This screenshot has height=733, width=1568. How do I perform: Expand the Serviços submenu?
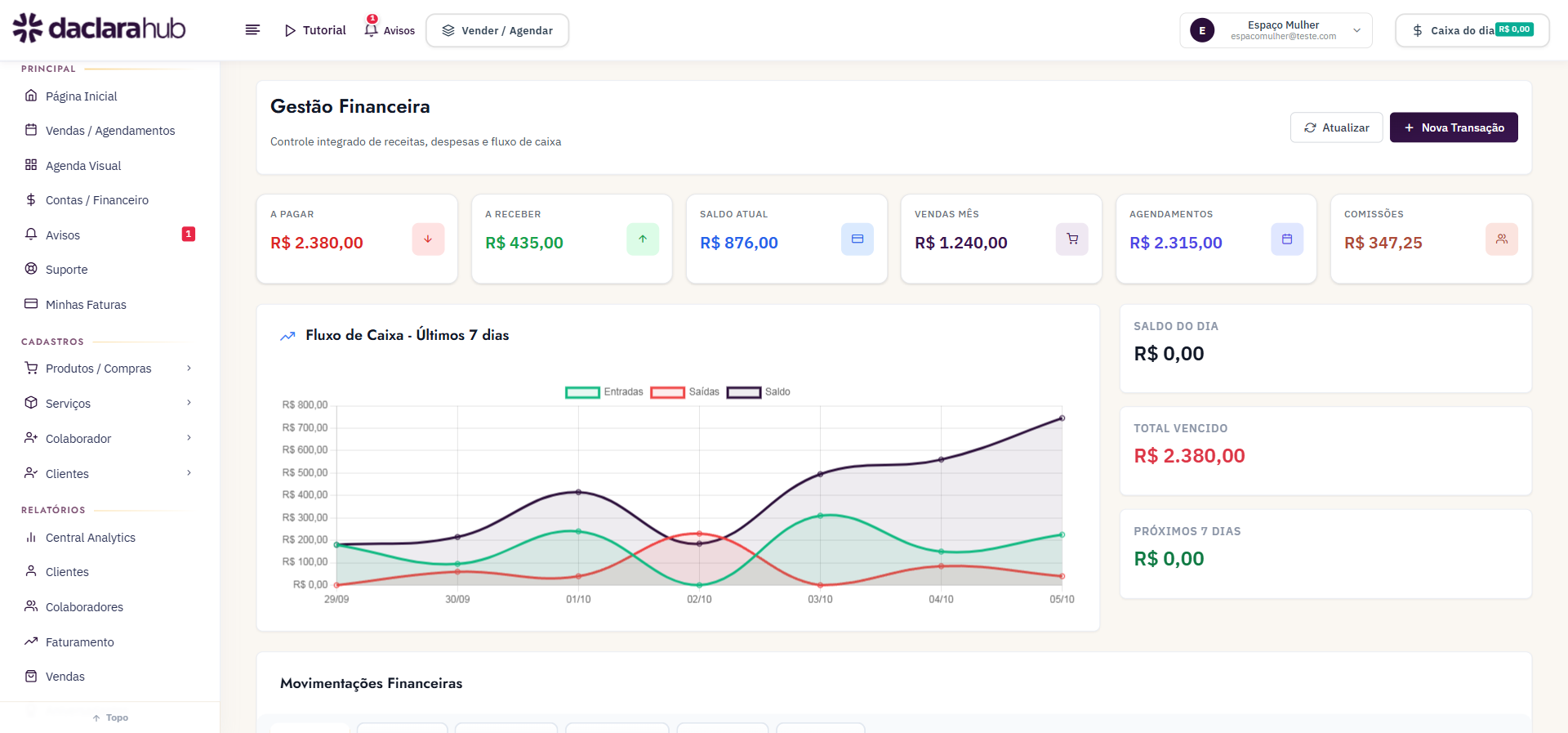point(189,403)
